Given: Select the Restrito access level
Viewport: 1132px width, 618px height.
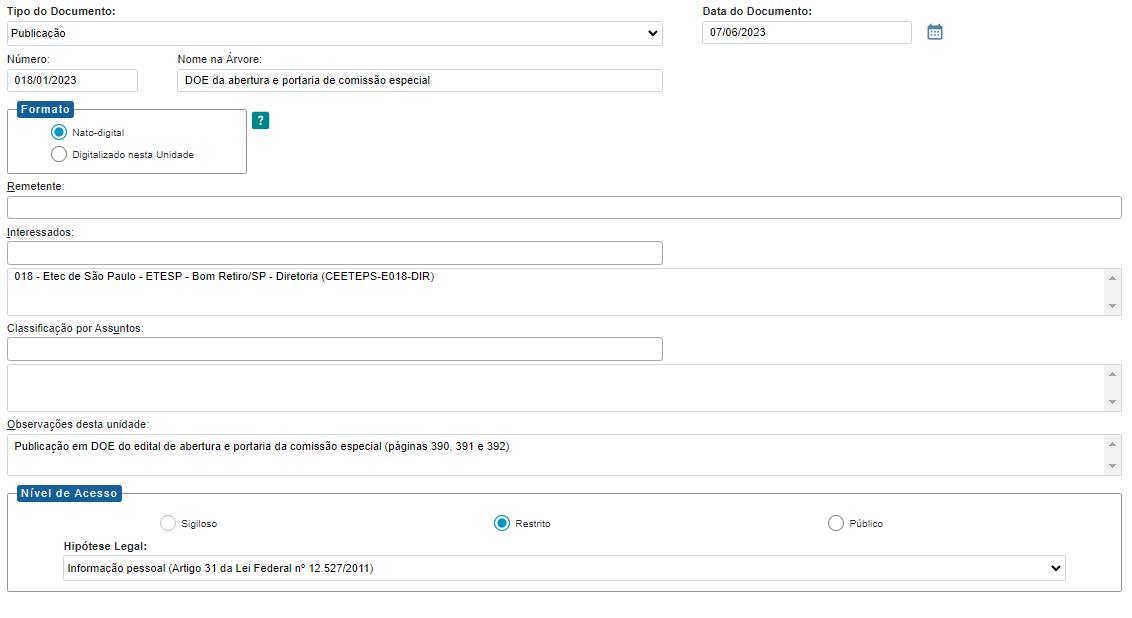Looking at the screenshot, I should click(x=502, y=523).
